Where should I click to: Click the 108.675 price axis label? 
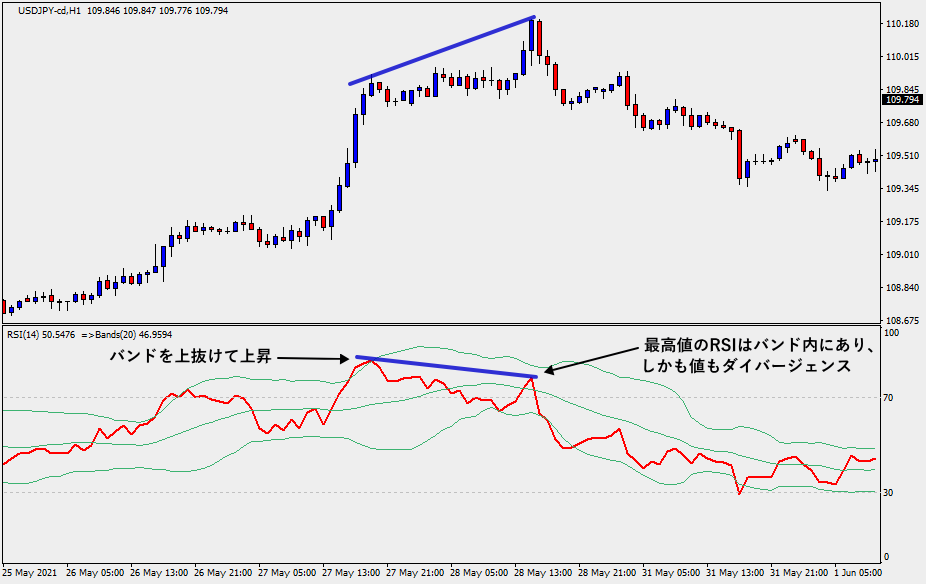point(902,320)
